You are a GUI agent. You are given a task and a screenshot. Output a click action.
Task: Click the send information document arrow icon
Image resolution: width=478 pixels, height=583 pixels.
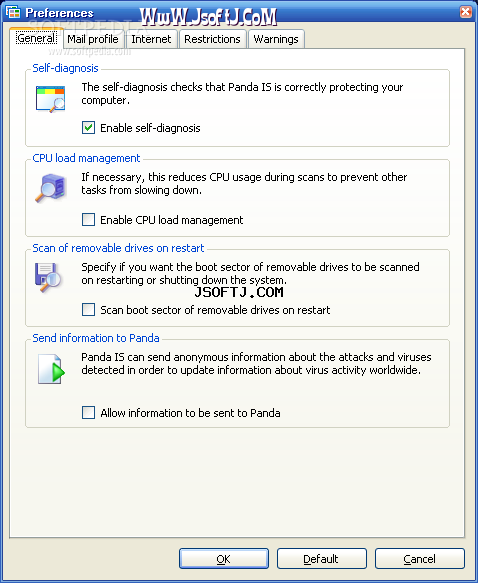tap(51, 369)
